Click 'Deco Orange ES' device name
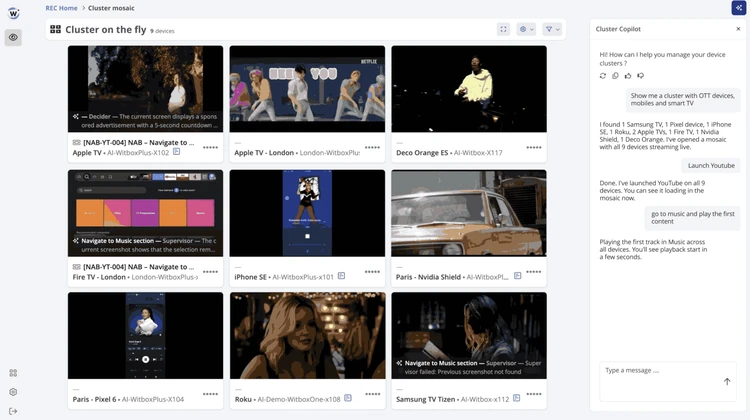The image size is (750, 420). coord(422,153)
